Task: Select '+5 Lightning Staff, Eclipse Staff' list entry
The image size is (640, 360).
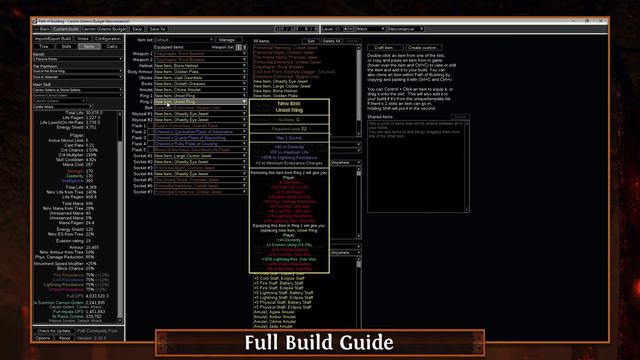Action: 284,298
